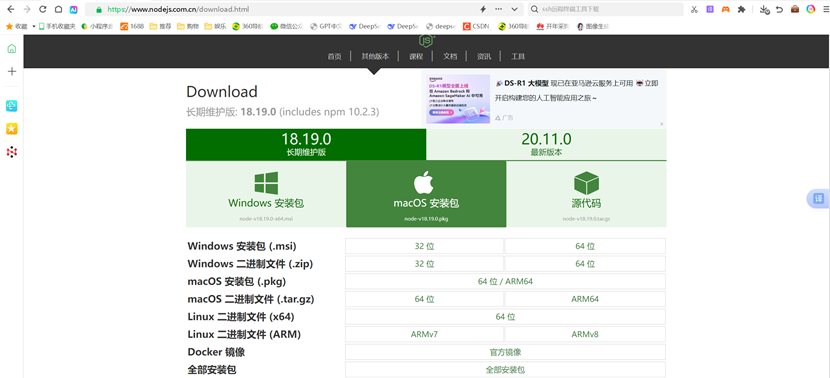Switch to the 20.11.0 最新版本 tab
This screenshot has height=378, width=830.
pos(546,145)
